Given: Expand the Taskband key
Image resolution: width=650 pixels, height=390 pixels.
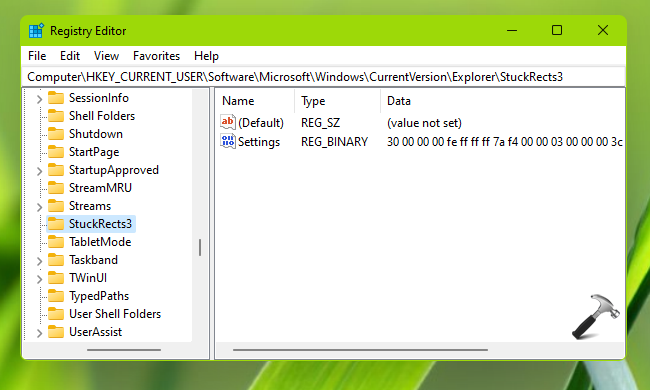Looking at the screenshot, I should point(39,261).
